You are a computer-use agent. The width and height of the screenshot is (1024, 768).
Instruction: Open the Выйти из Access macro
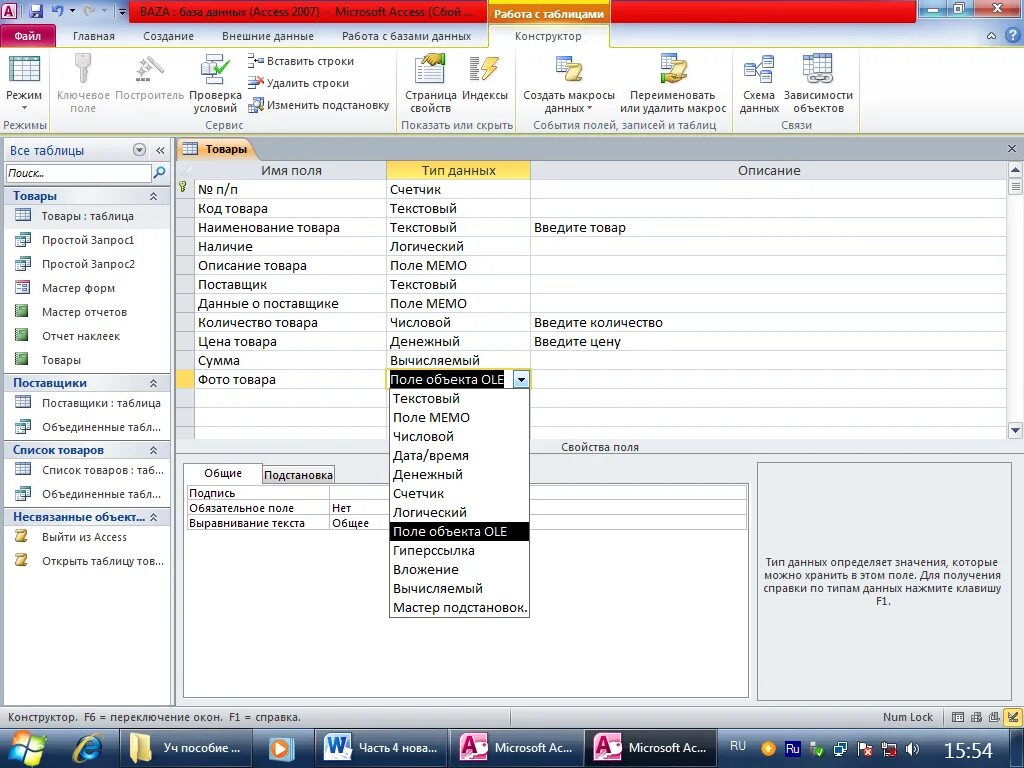point(88,537)
